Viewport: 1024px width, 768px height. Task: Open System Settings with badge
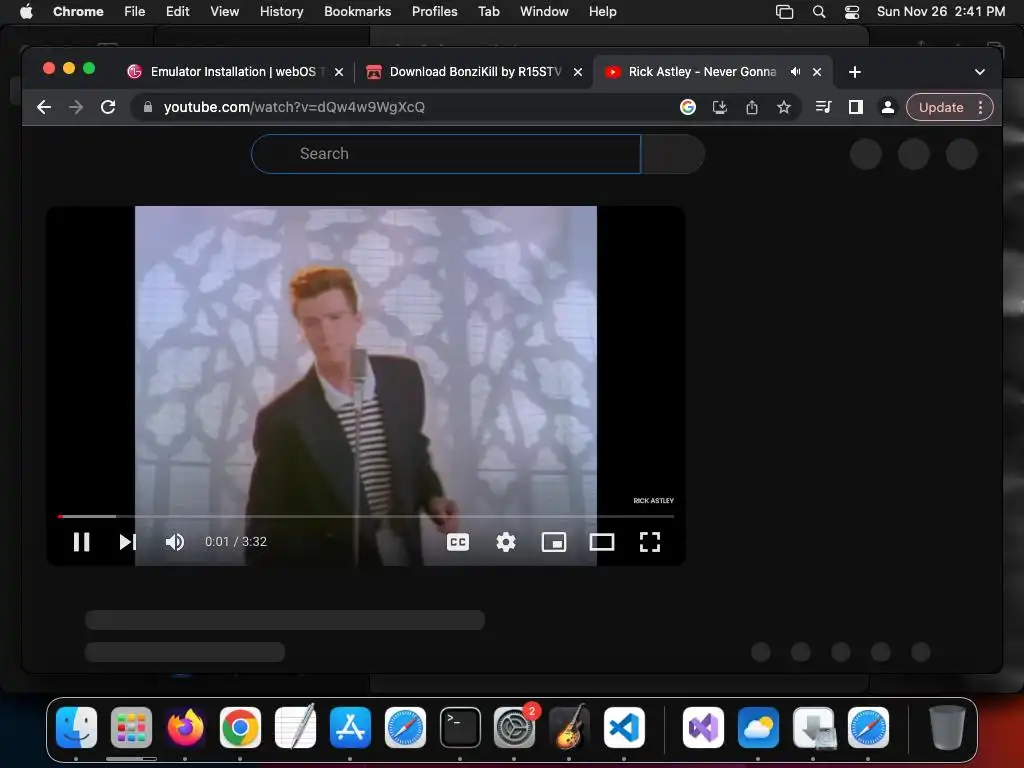coord(515,727)
